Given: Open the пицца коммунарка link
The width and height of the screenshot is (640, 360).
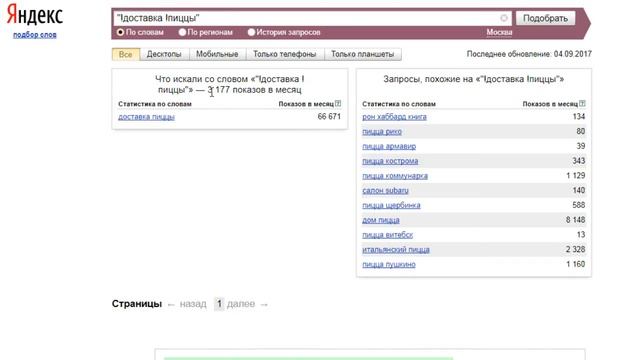Looking at the screenshot, I should coord(395,176).
